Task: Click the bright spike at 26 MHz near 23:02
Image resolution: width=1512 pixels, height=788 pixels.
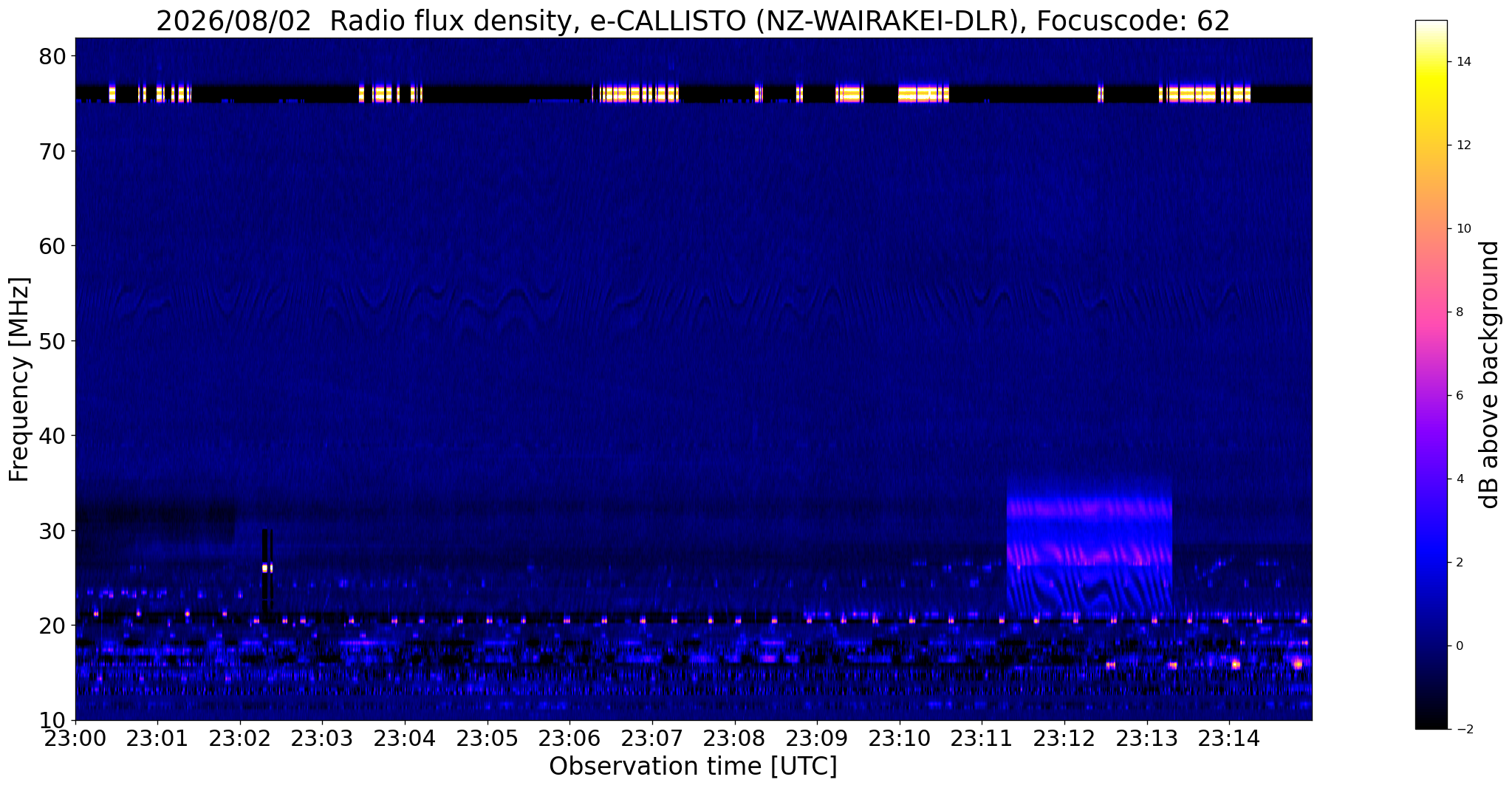Action: coord(267,568)
